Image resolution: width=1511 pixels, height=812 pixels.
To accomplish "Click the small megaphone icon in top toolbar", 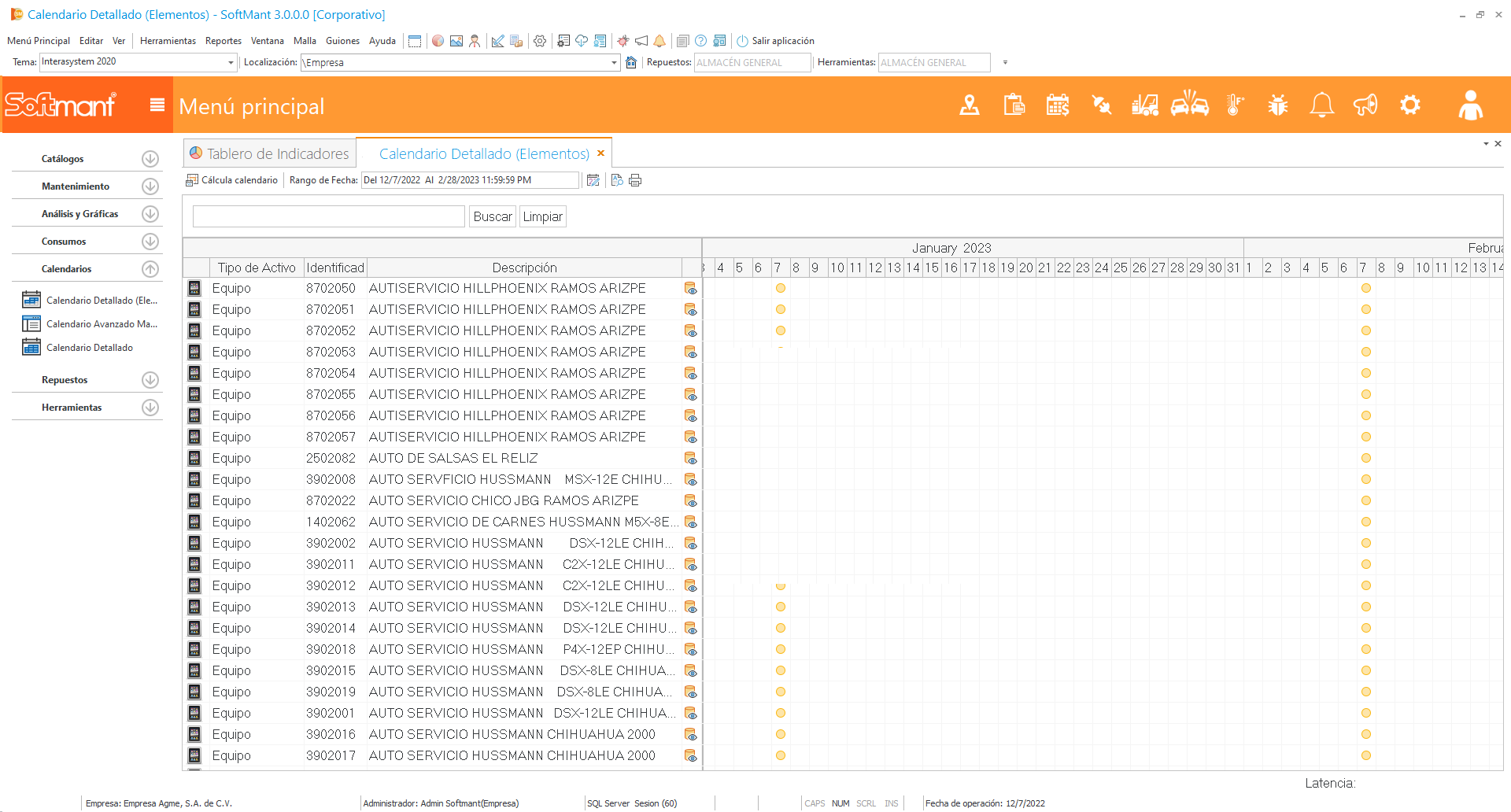I will point(641,41).
